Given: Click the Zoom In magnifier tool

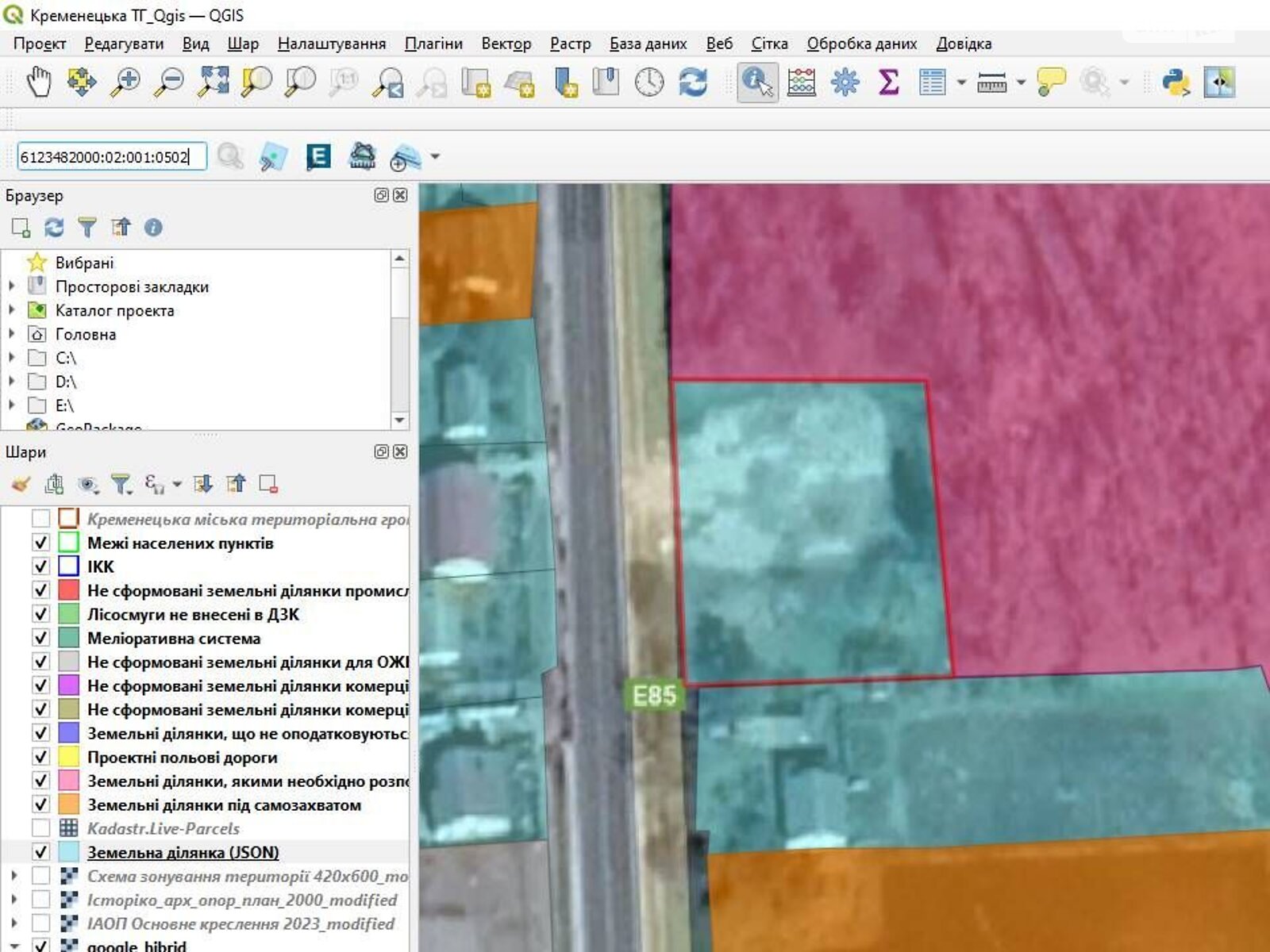Looking at the screenshot, I should tap(125, 82).
